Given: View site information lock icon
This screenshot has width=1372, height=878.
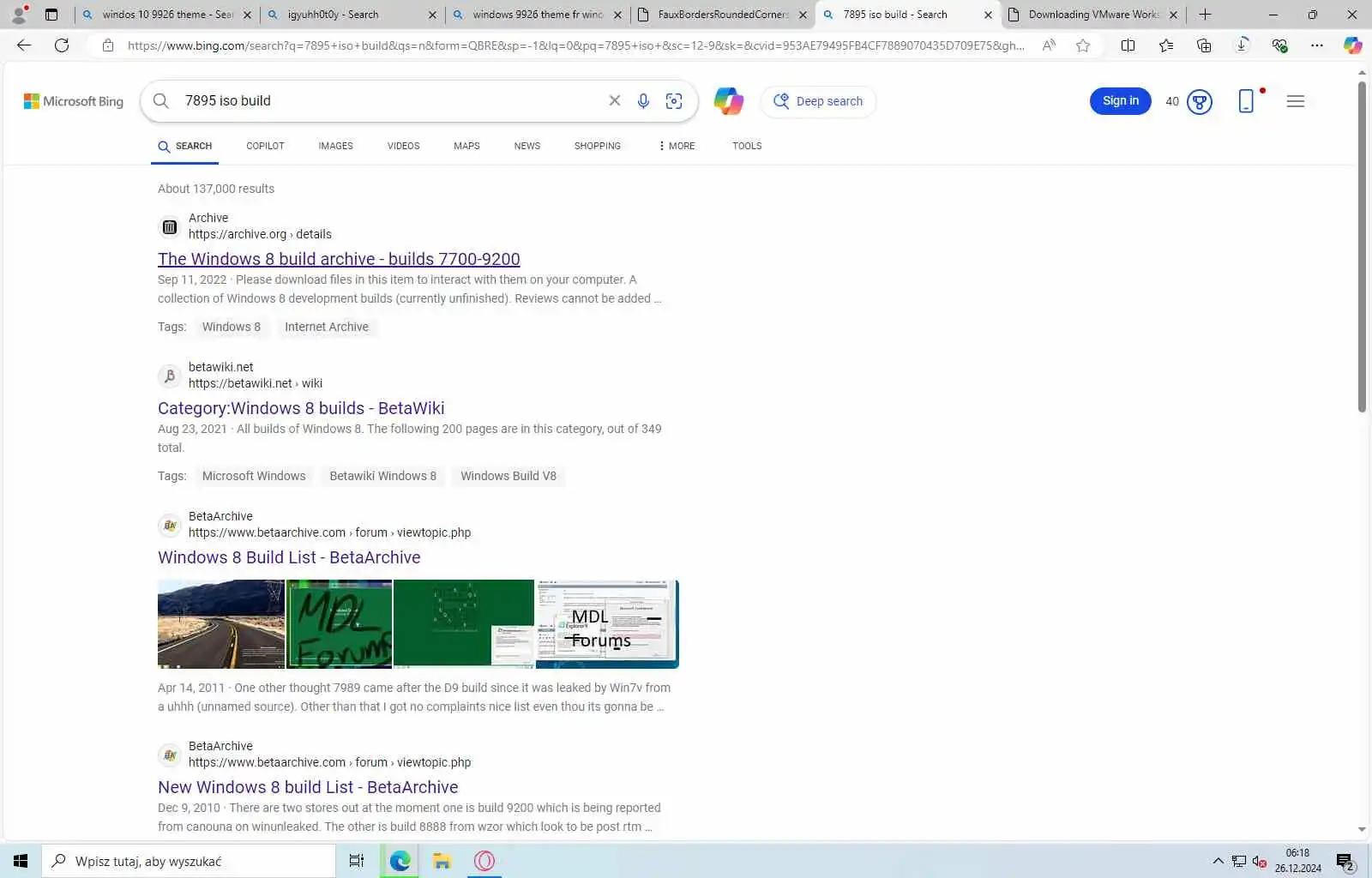Looking at the screenshot, I should coord(108,45).
